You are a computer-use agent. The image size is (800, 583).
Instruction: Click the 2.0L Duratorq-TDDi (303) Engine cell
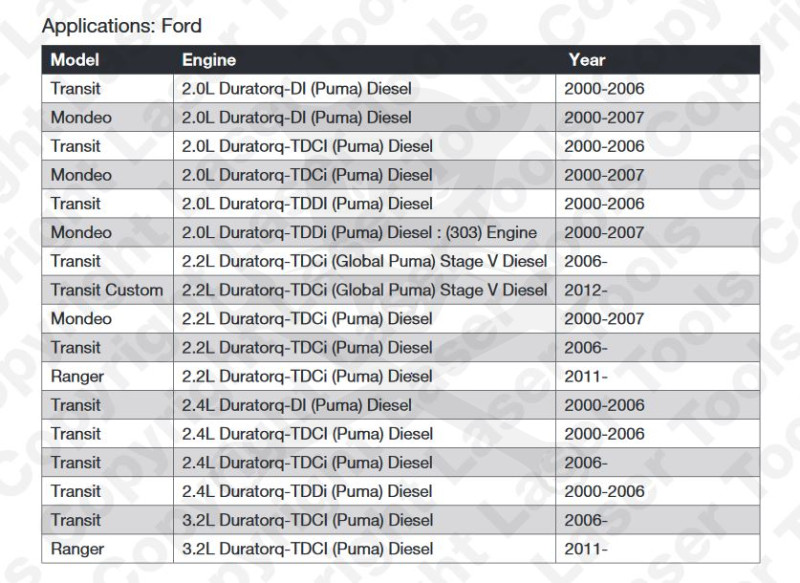[x=364, y=233]
